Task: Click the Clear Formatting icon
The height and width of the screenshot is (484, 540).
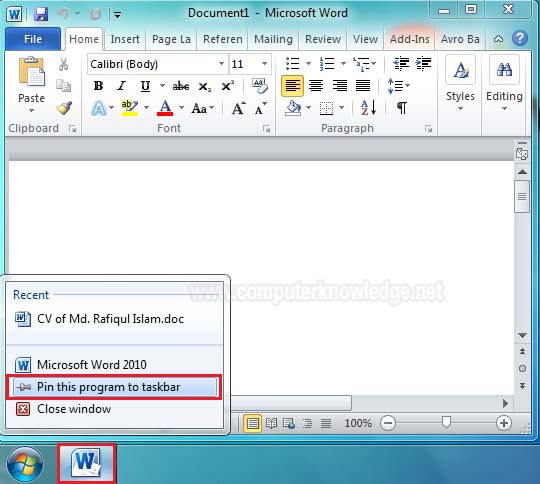Action: pyautogui.click(x=260, y=86)
